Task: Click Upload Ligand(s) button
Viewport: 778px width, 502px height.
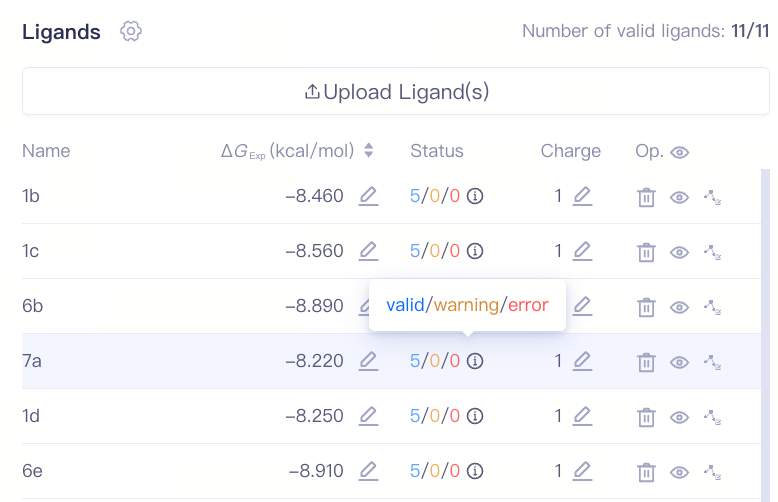Action: (x=397, y=92)
